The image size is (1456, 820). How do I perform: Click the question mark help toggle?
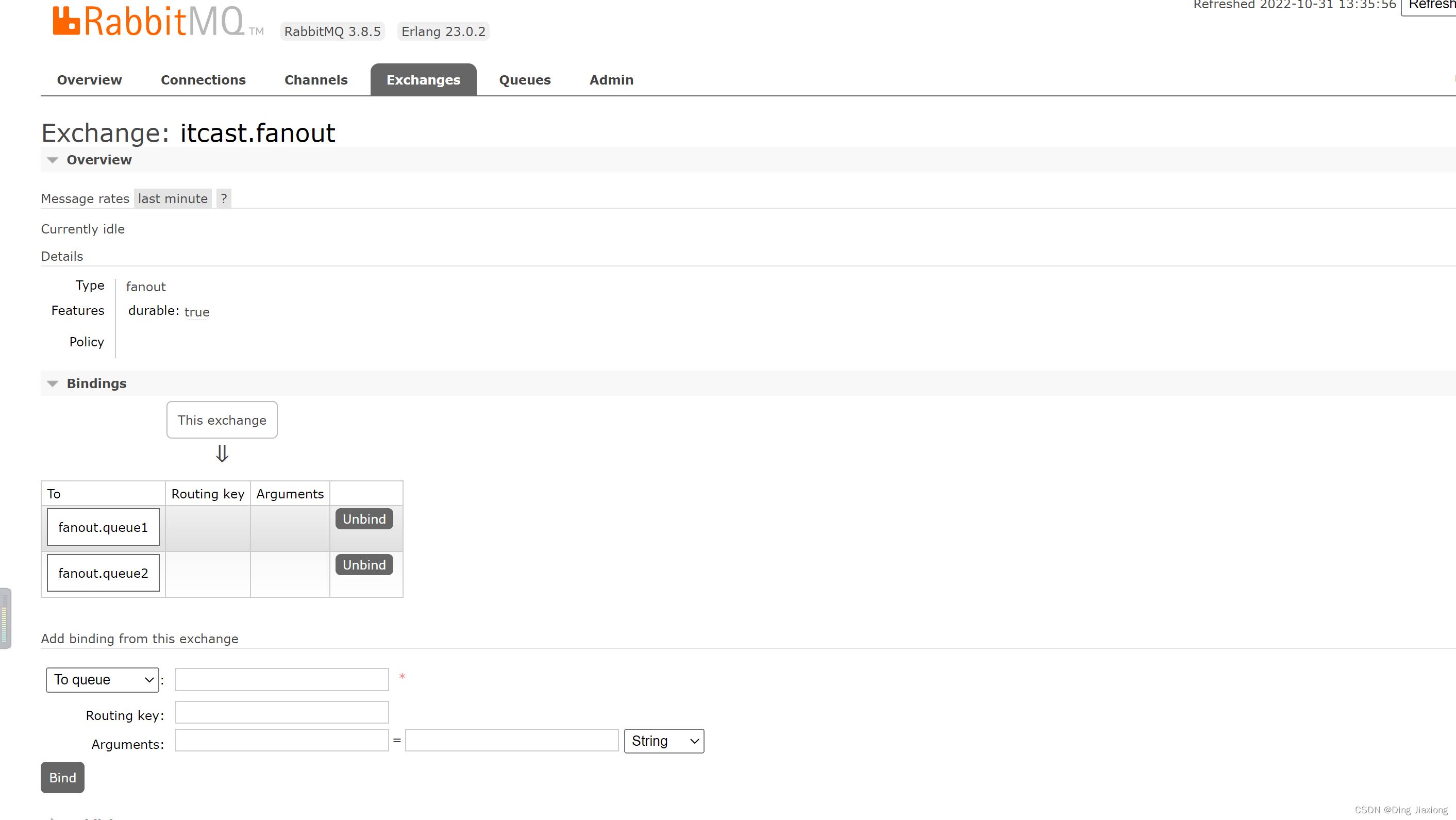(224, 198)
